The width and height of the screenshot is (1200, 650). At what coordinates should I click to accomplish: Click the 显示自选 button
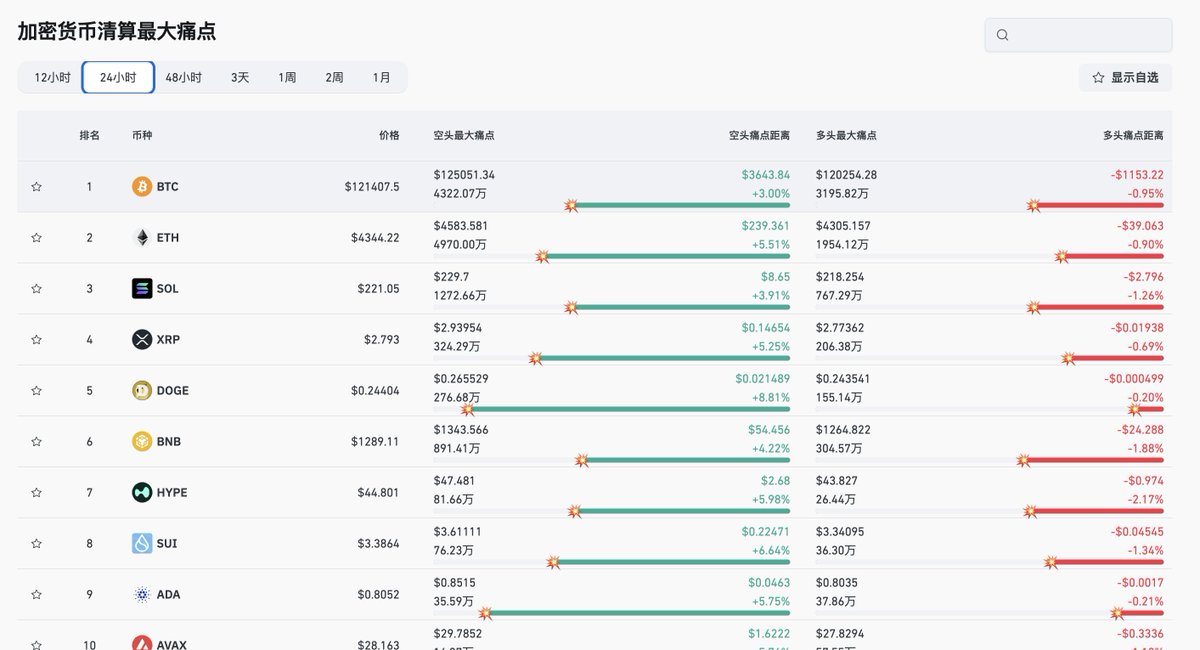[x=1125, y=77]
